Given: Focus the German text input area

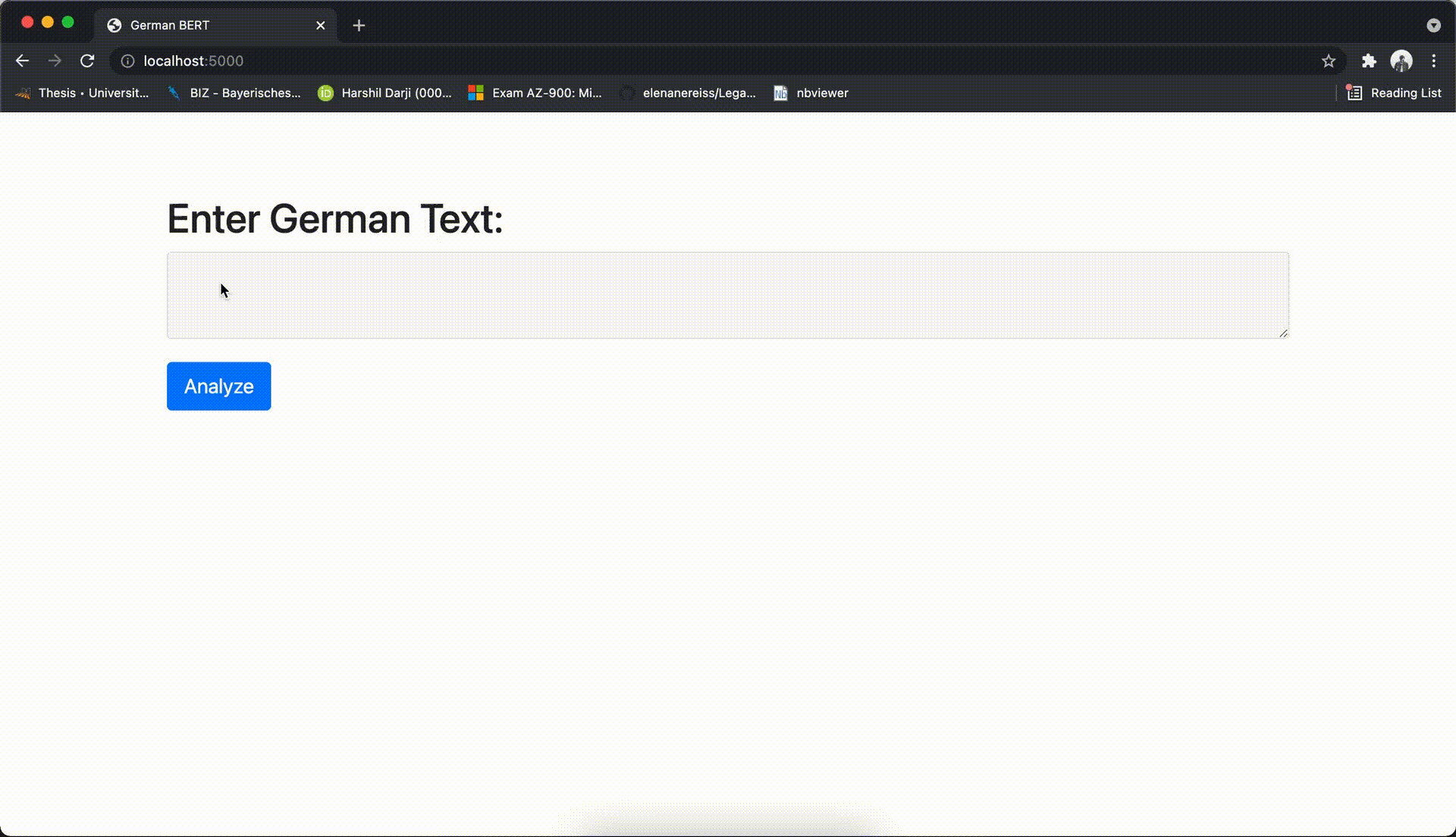Looking at the screenshot, I should tap(726, 295).
